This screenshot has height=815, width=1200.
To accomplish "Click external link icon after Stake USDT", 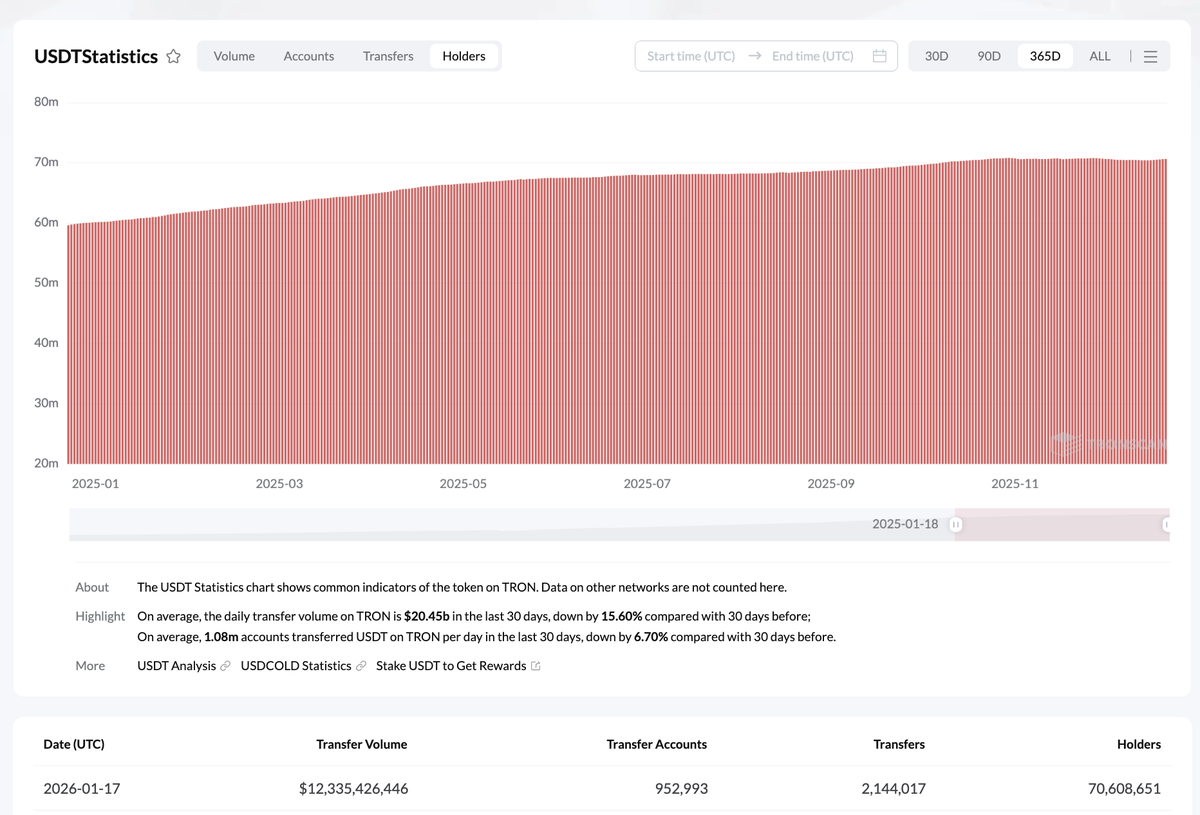I will [536, 666].
